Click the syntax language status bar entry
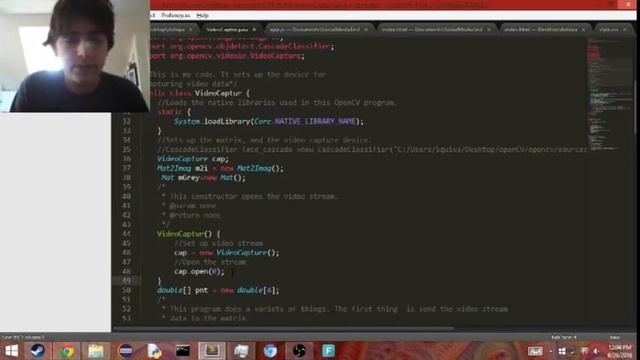640x360 pixels. point(615,337)
